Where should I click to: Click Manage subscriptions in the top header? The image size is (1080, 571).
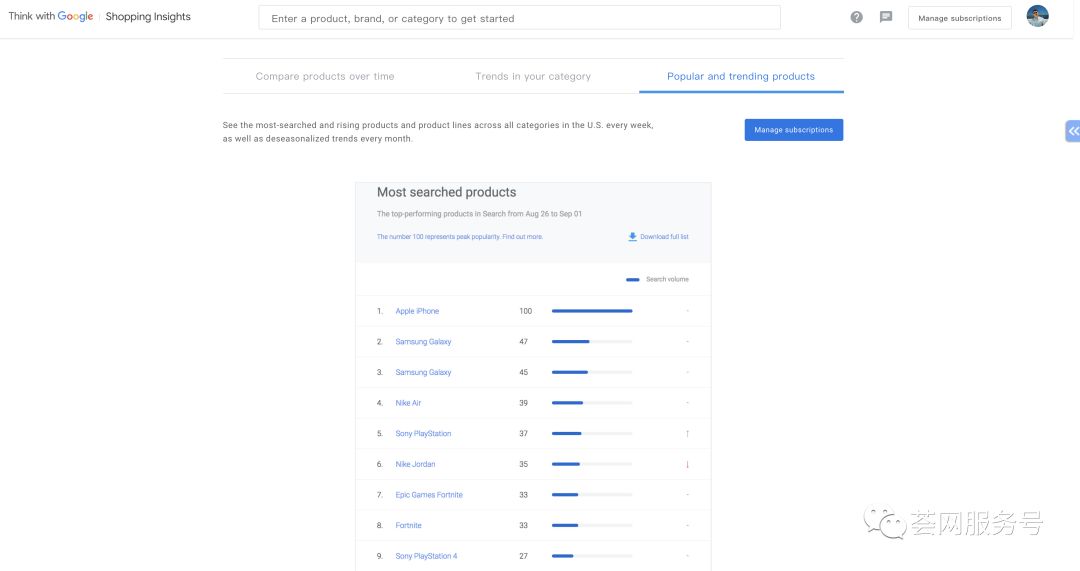959,19
